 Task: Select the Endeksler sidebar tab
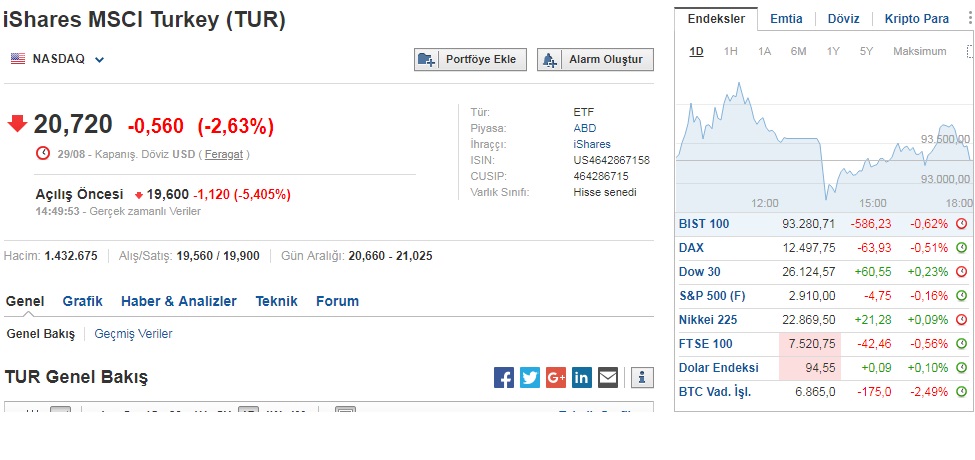point(716,19)
